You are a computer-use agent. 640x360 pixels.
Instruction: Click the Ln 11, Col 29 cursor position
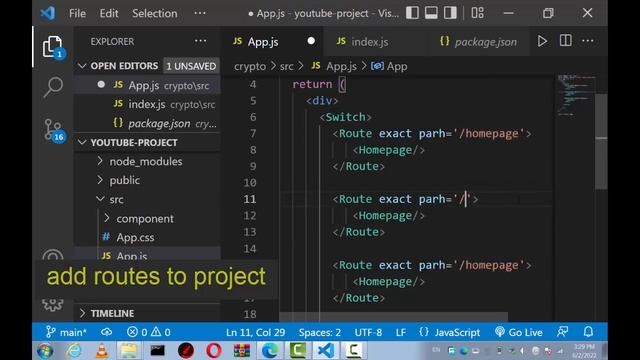coord(256,332)
